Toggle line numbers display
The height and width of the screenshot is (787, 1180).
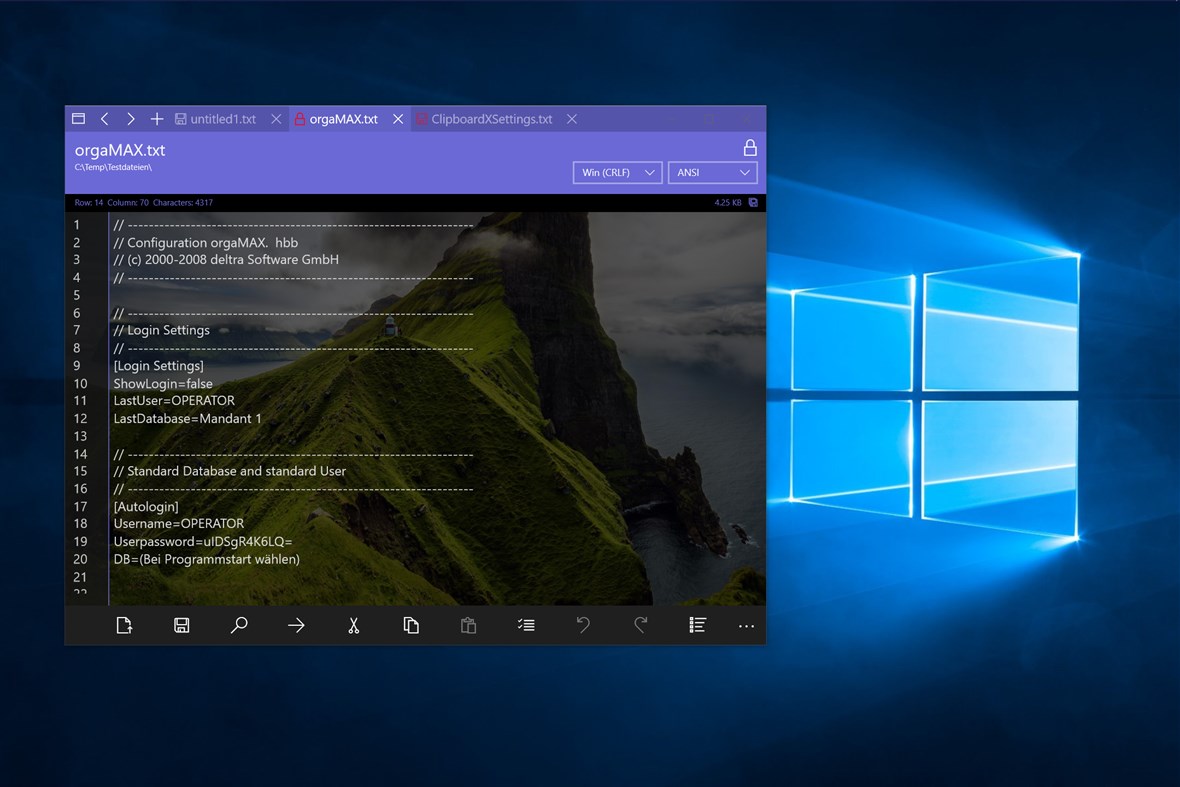[x=697, y=625]
